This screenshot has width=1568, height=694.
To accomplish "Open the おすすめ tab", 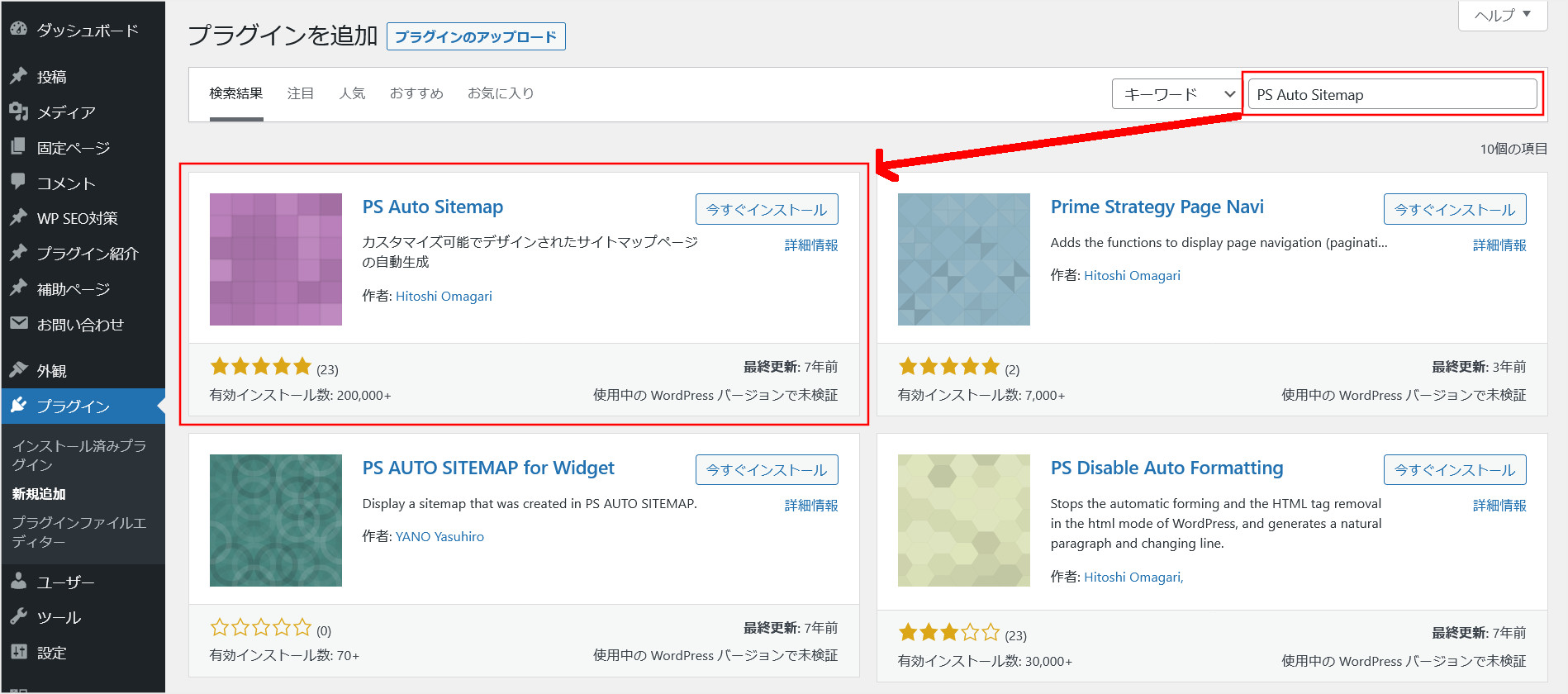I will 416,93.
